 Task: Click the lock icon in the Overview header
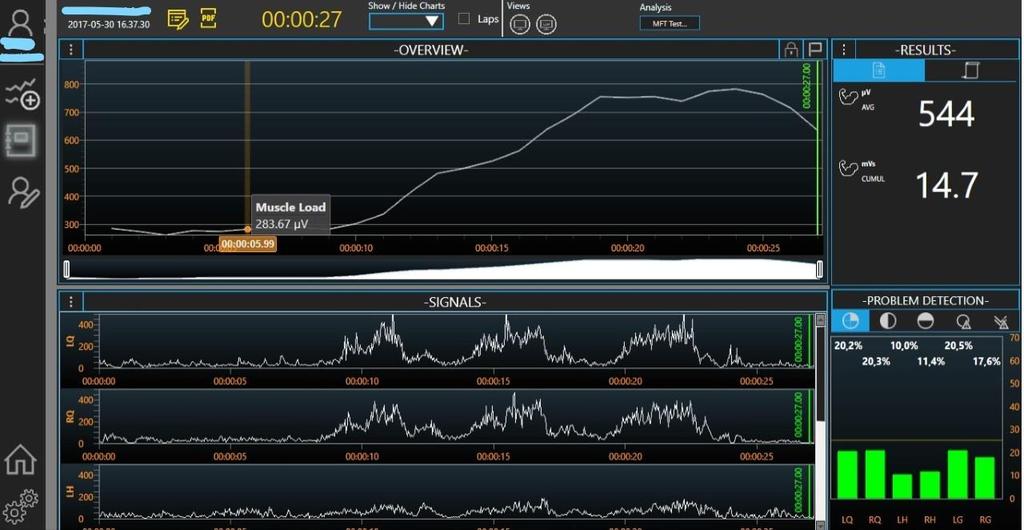[790, 50]
